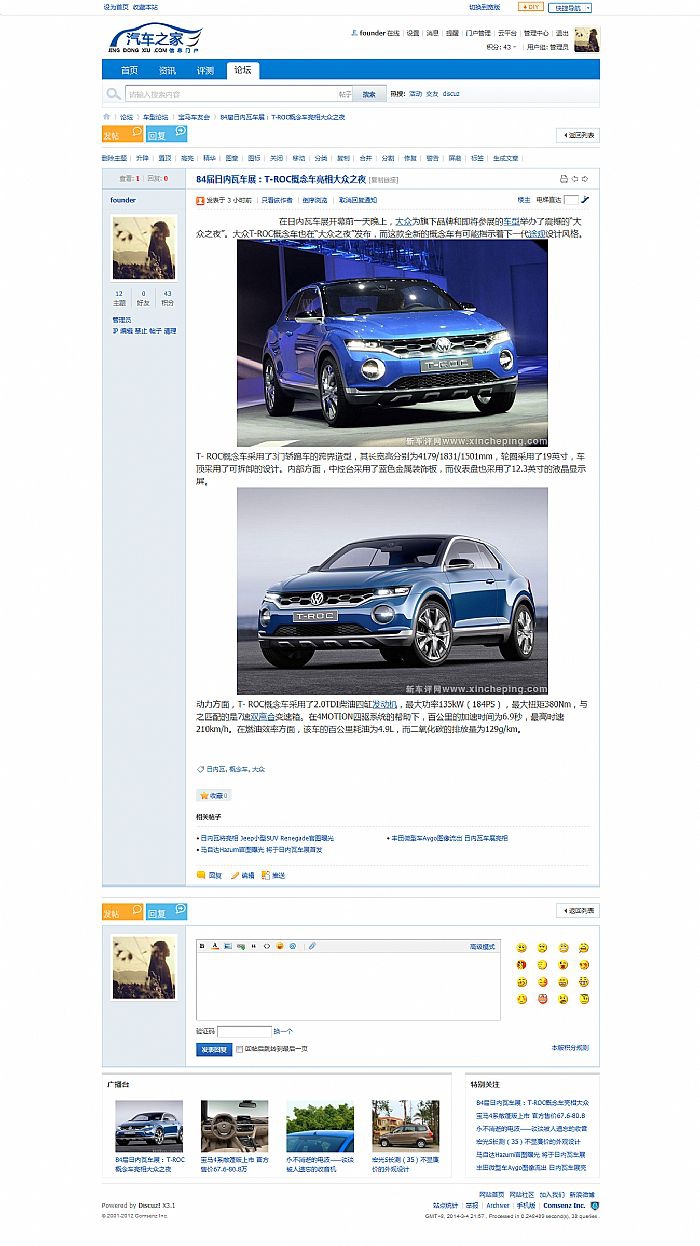Viewport: 700px width, 1246px height.
Task: Click the home icon in breadcrumb
Action: [x=107, y=117]
